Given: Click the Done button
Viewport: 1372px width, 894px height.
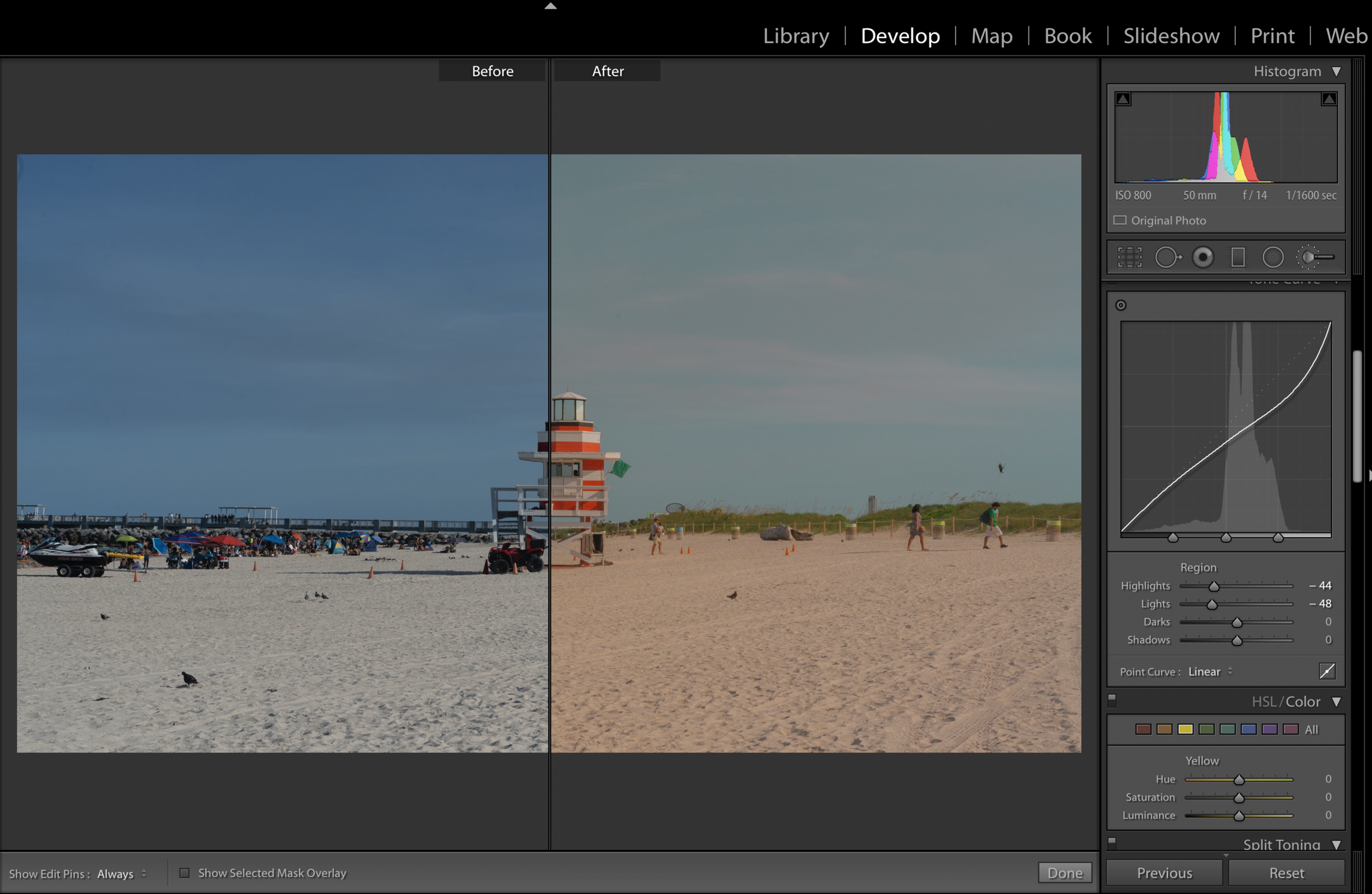Looking at the screenshot, I should 1064,873.
